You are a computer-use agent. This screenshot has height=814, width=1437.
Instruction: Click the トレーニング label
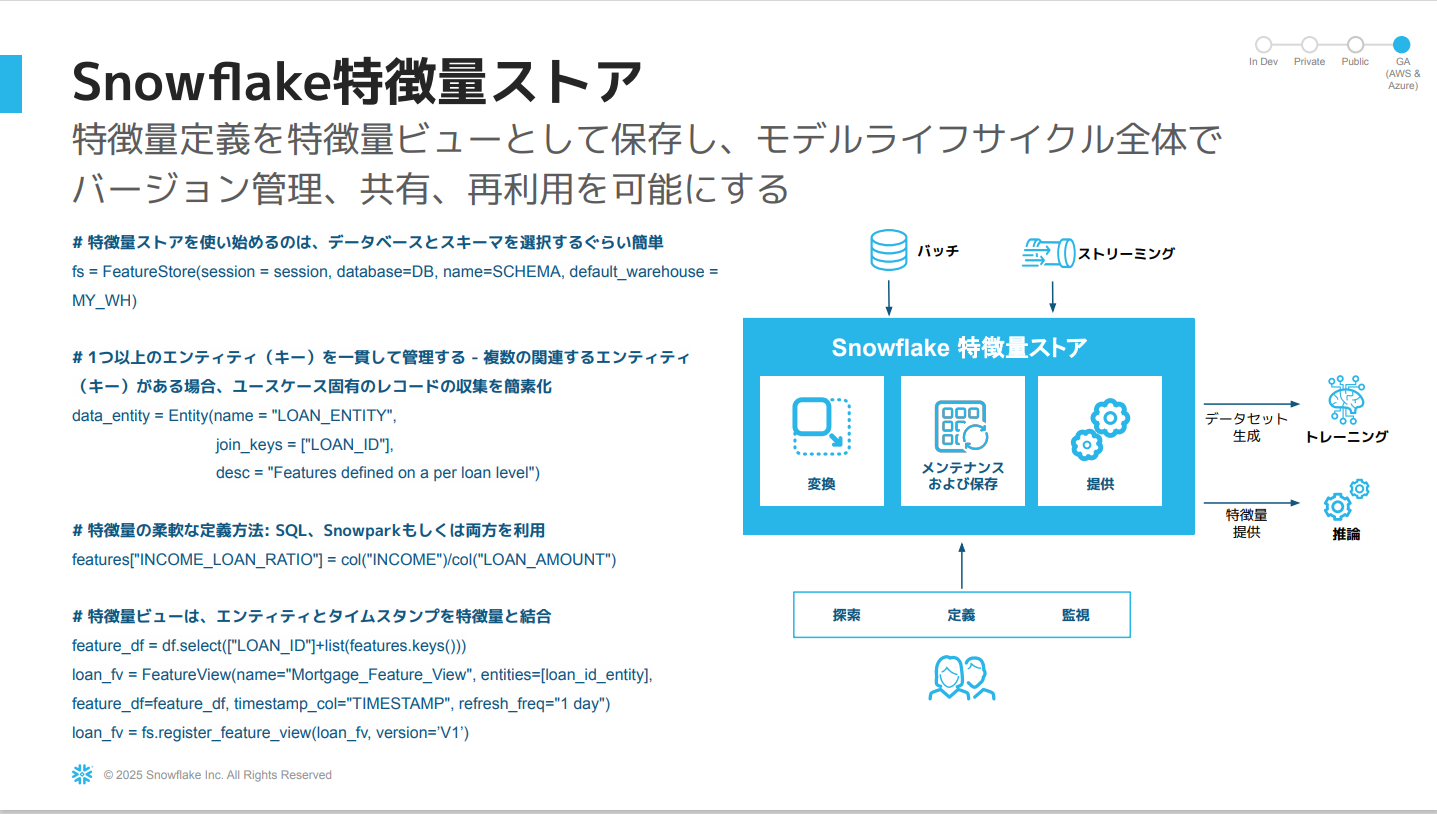1346,436
